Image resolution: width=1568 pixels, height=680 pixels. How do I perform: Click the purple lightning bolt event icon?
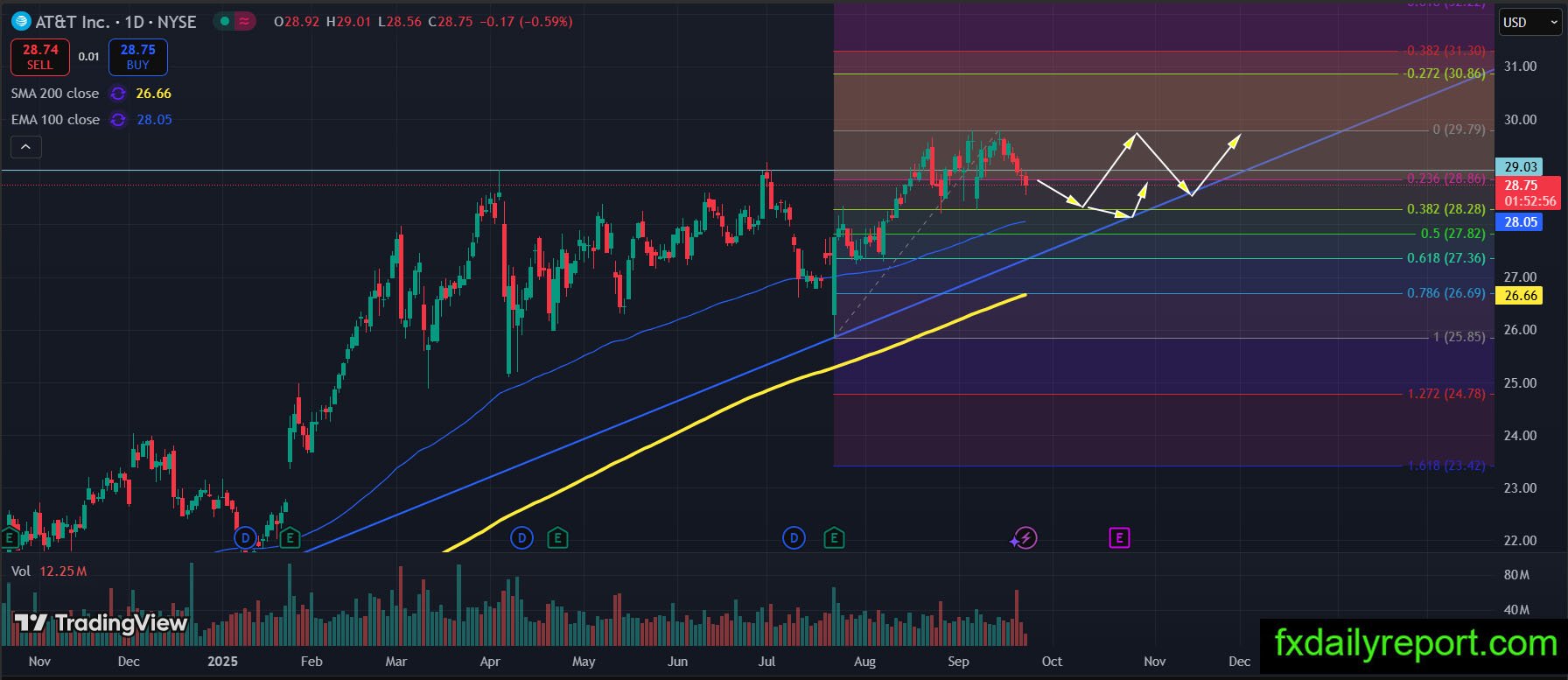(1025, 537)
